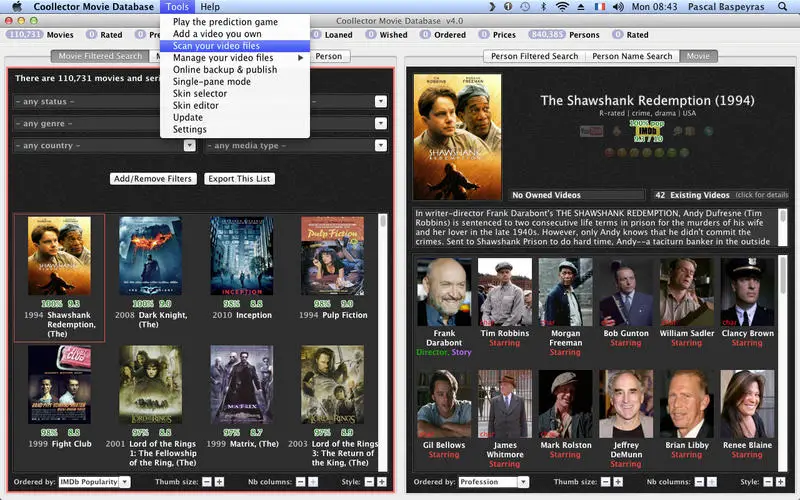
Task: Switch to Person Name Search tab
Action: pyautogui.click(x=632, y=56)
